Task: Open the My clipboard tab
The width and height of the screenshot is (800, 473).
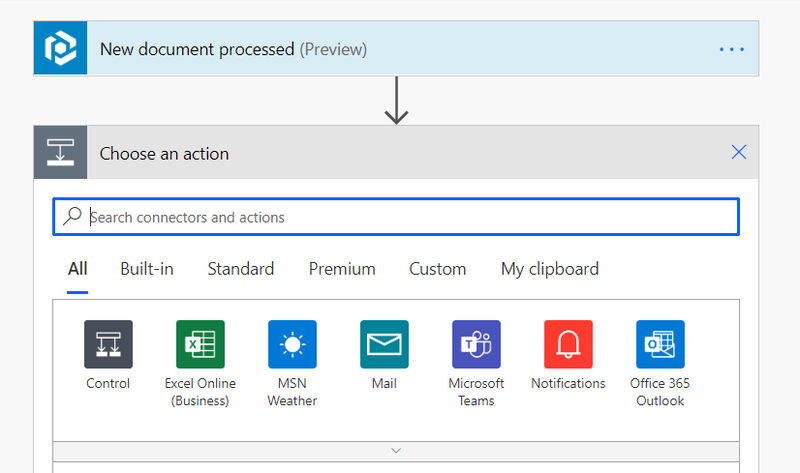Action: 550,269
